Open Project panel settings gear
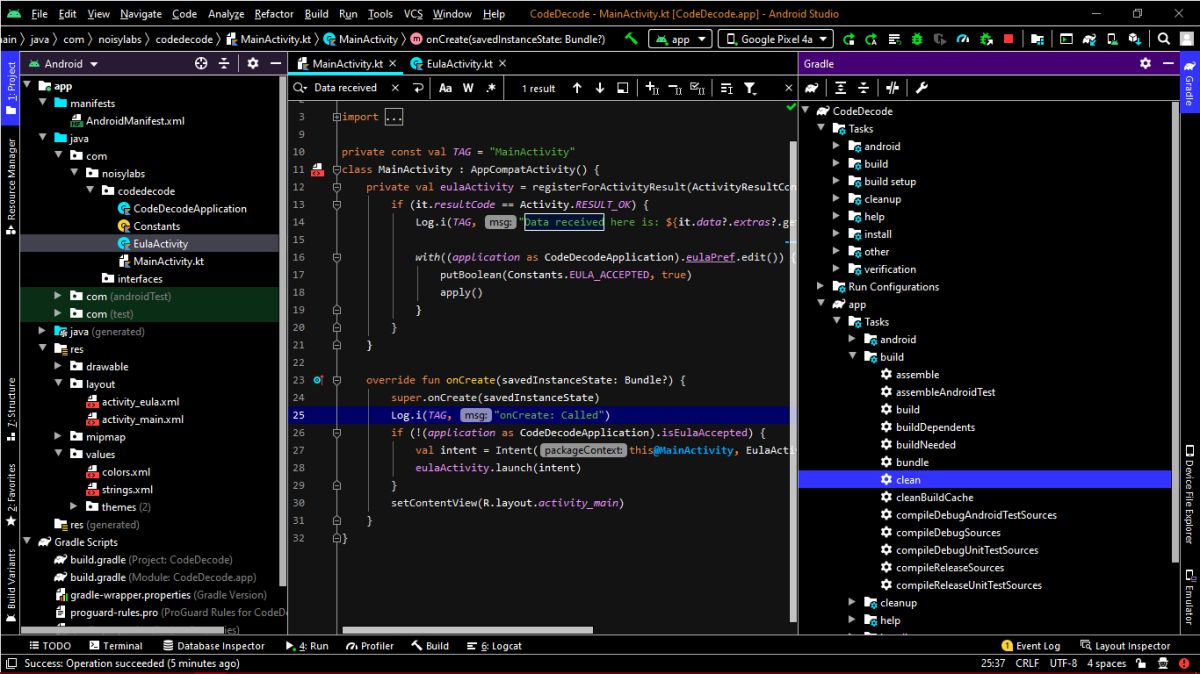 click(x=253, y=63)
